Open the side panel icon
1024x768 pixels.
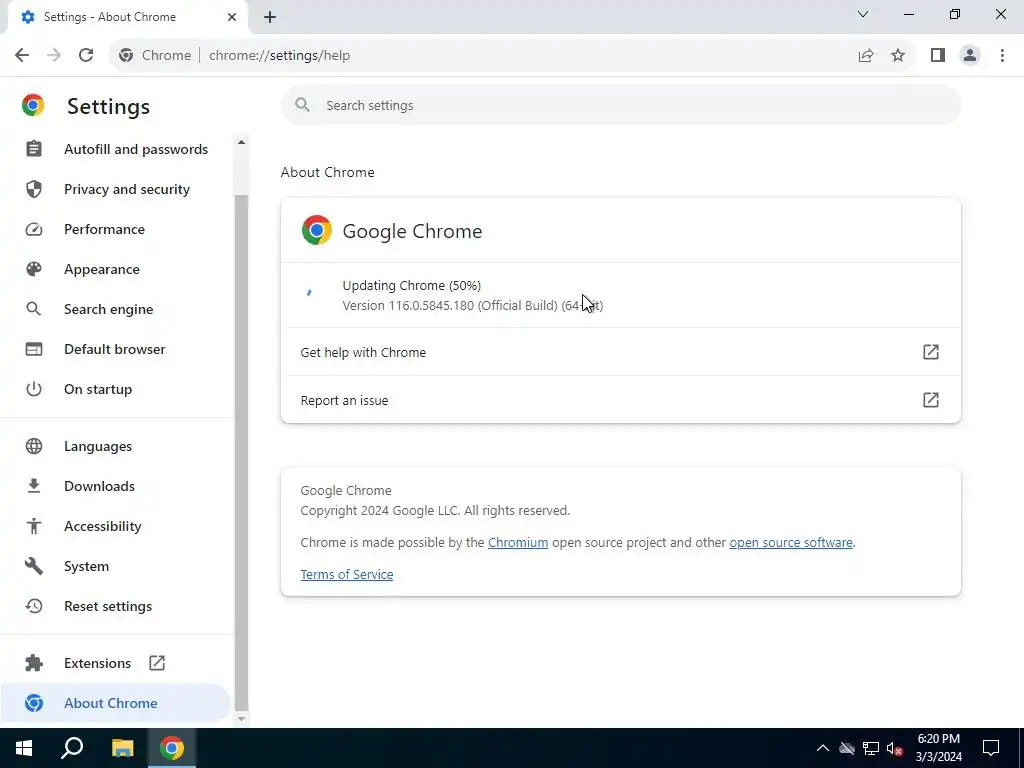click(x=938, y=56)
